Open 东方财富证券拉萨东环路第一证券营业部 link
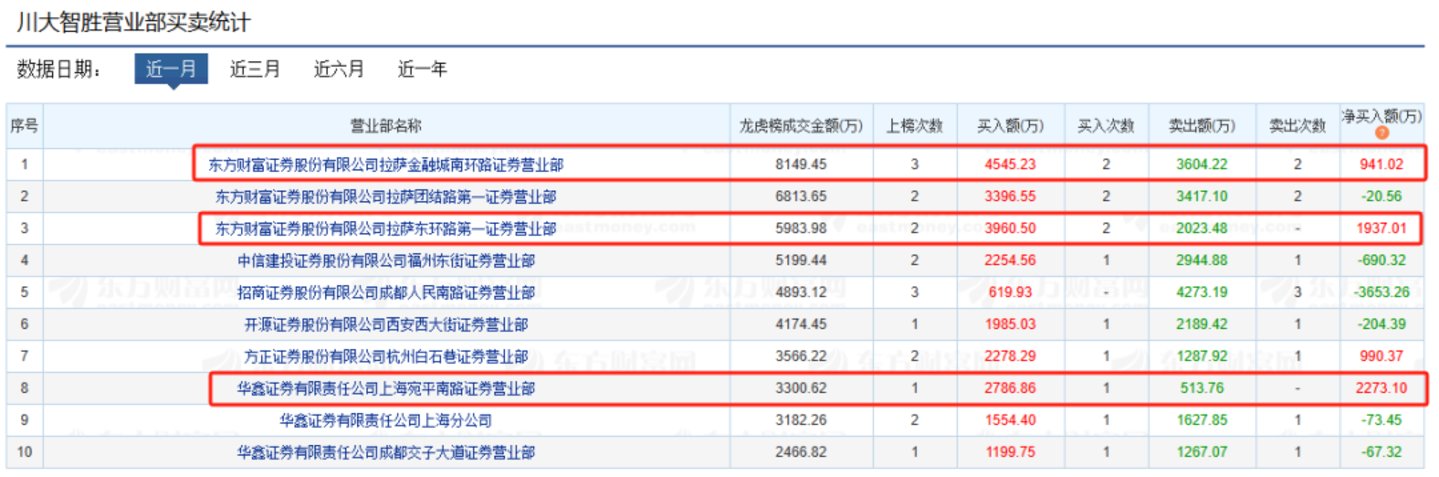 [385, 228]
